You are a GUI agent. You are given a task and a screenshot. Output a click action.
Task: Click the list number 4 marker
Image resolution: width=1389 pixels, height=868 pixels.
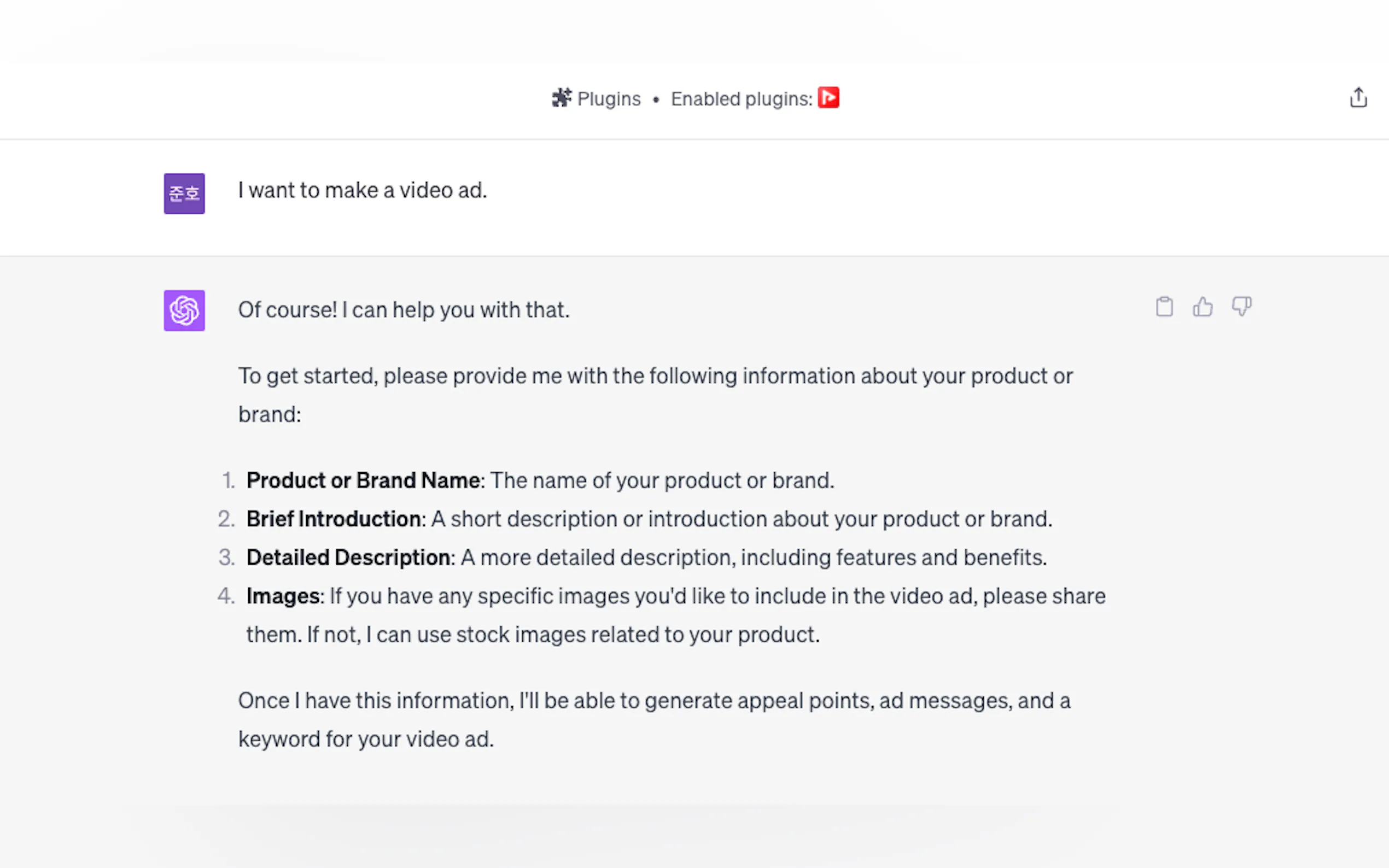226,596
